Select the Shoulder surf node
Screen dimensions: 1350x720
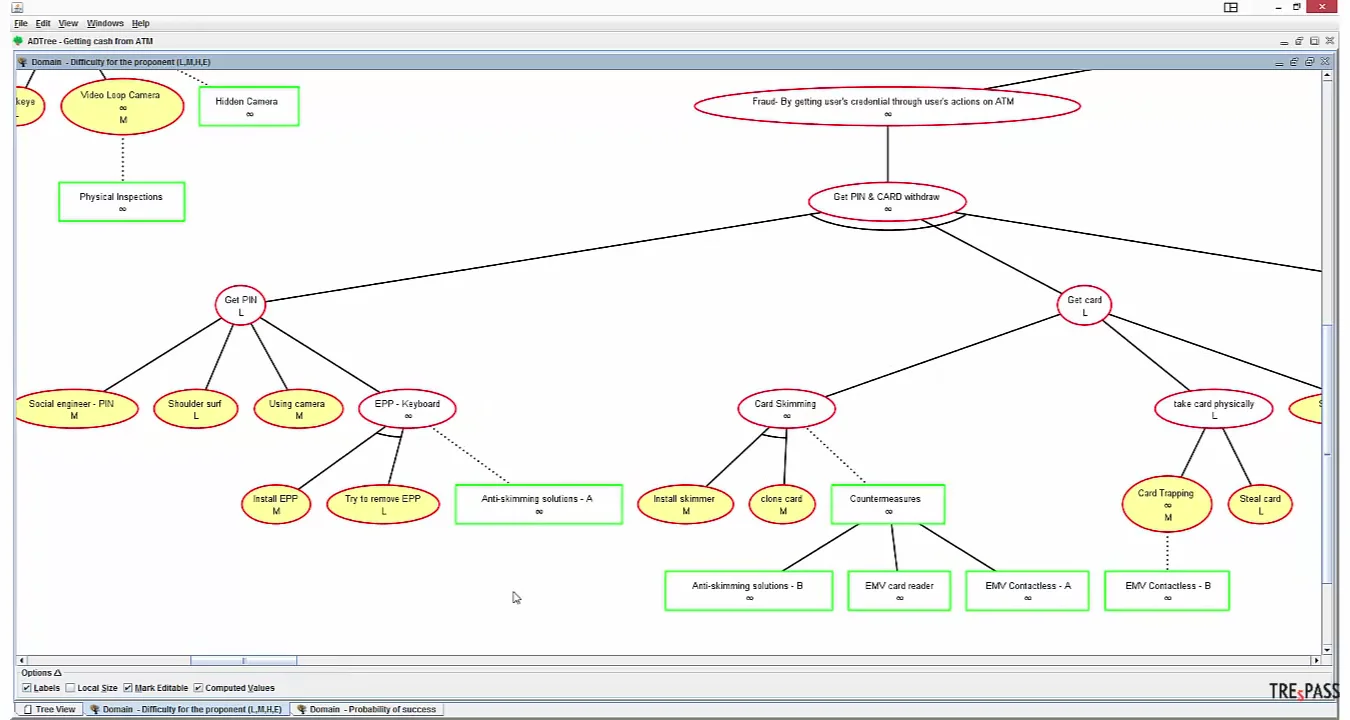point(195,409)
